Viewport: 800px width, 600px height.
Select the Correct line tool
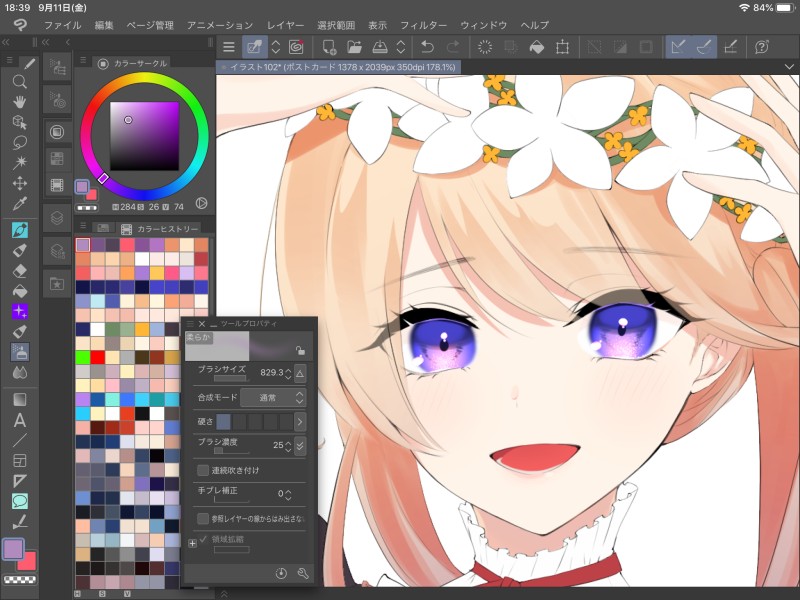[x=19, y=521]
